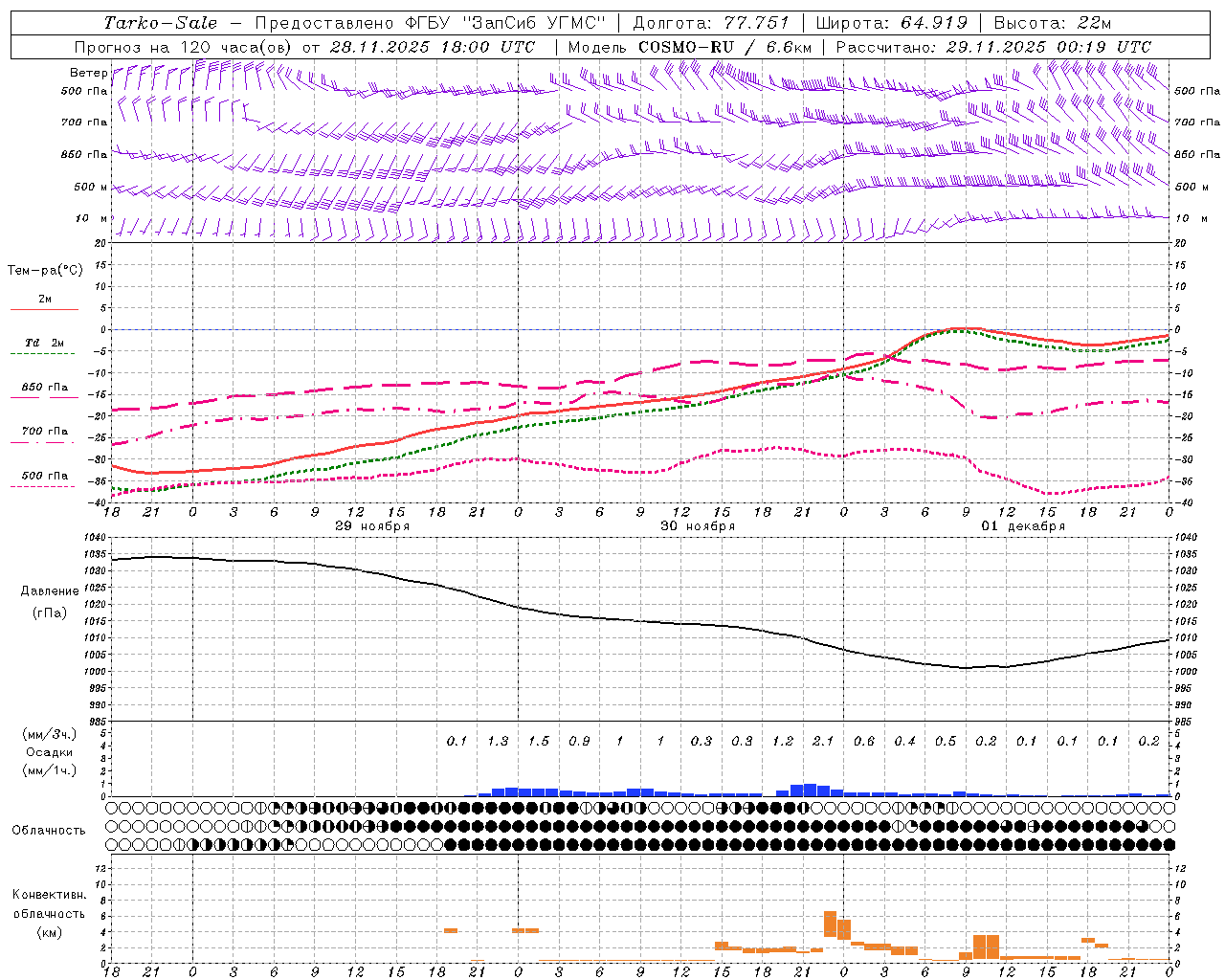The height and width of the screenshot is (980, 1225).
Task: Click the "Tarko-Sale" station title
Action: 160,23
